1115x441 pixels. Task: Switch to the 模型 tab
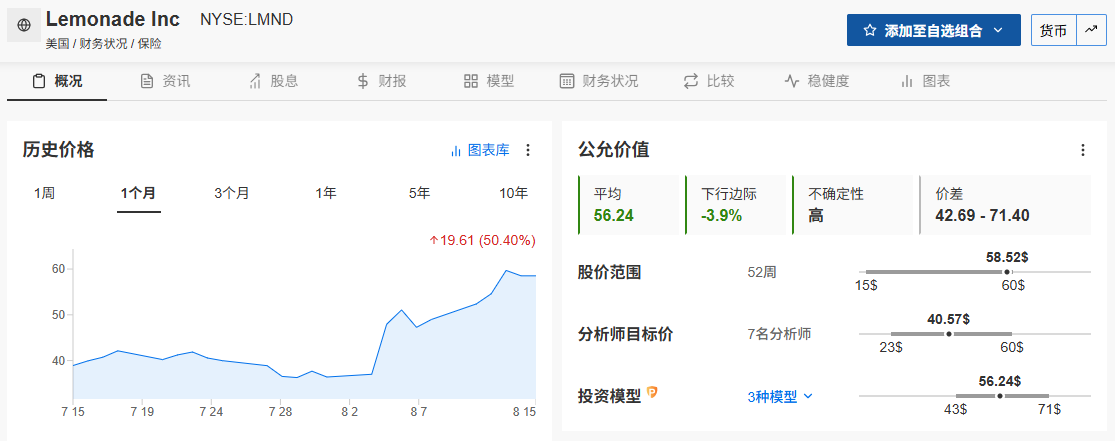pos(490,81)
